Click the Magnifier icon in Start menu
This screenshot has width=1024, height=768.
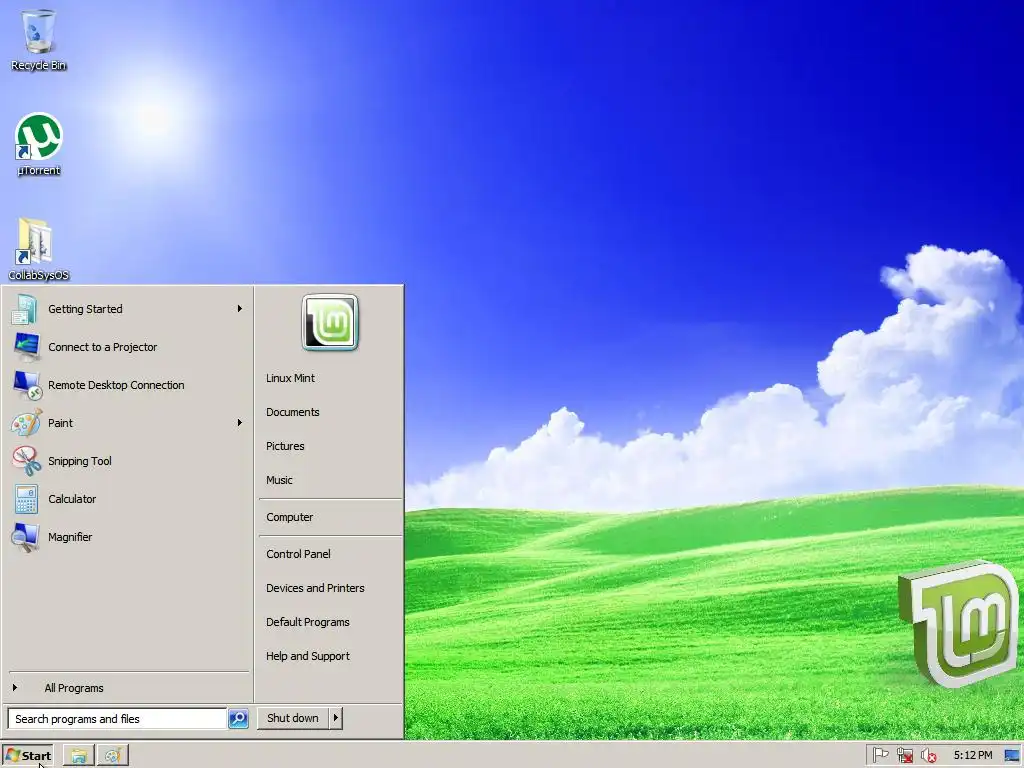pos(25,537)
